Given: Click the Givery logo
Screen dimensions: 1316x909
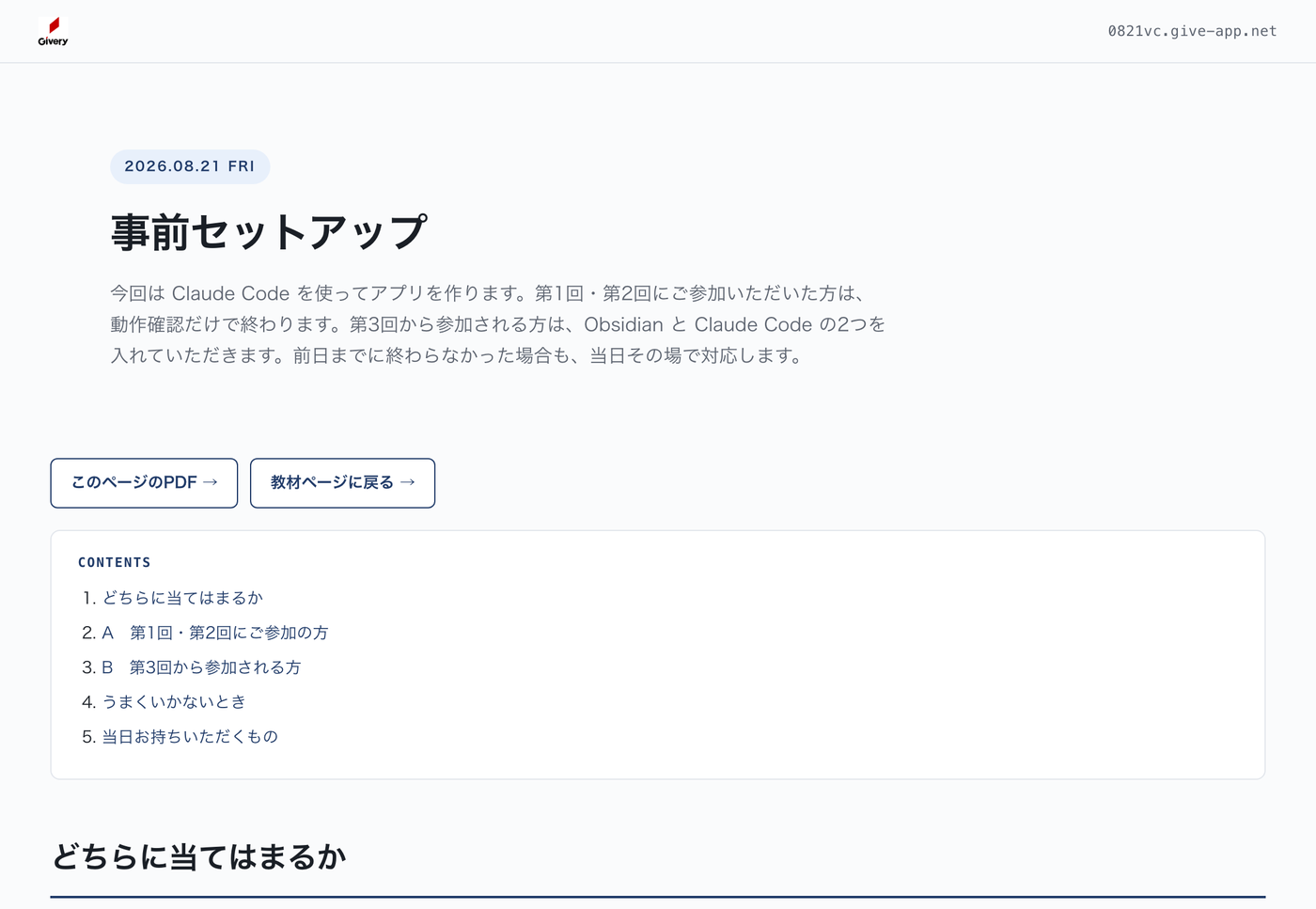Looking at the screenshot, I should click(54, 31).
